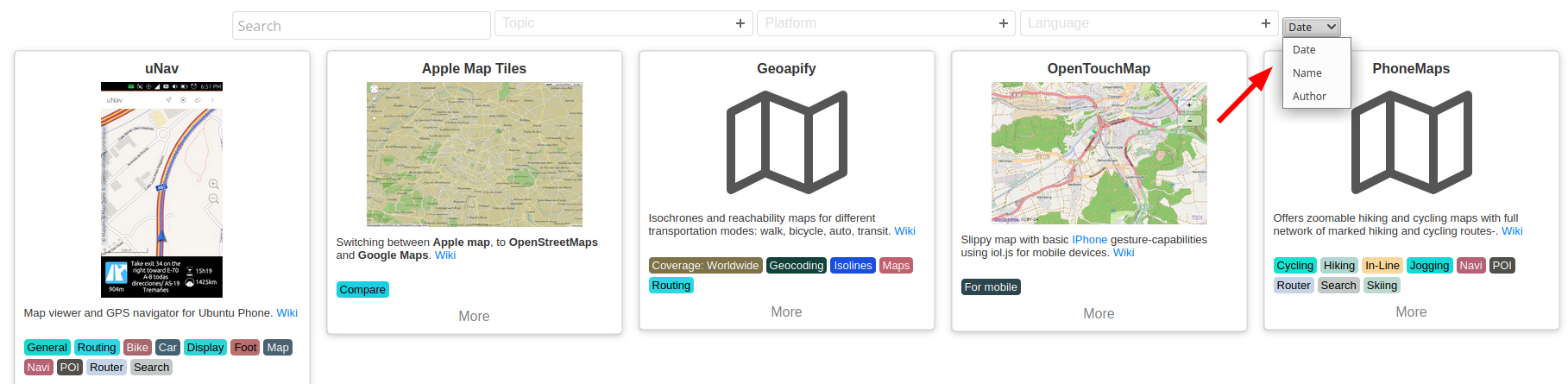Viewport: 1568px width, 384px height.
Task: Select the Search tag on uNav
Action: (151, 368)
